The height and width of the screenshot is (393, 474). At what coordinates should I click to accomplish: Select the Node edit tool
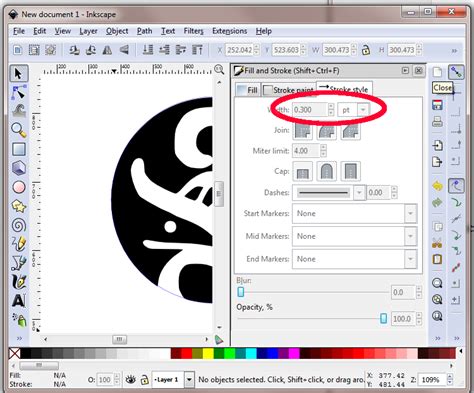click(19, 92)
